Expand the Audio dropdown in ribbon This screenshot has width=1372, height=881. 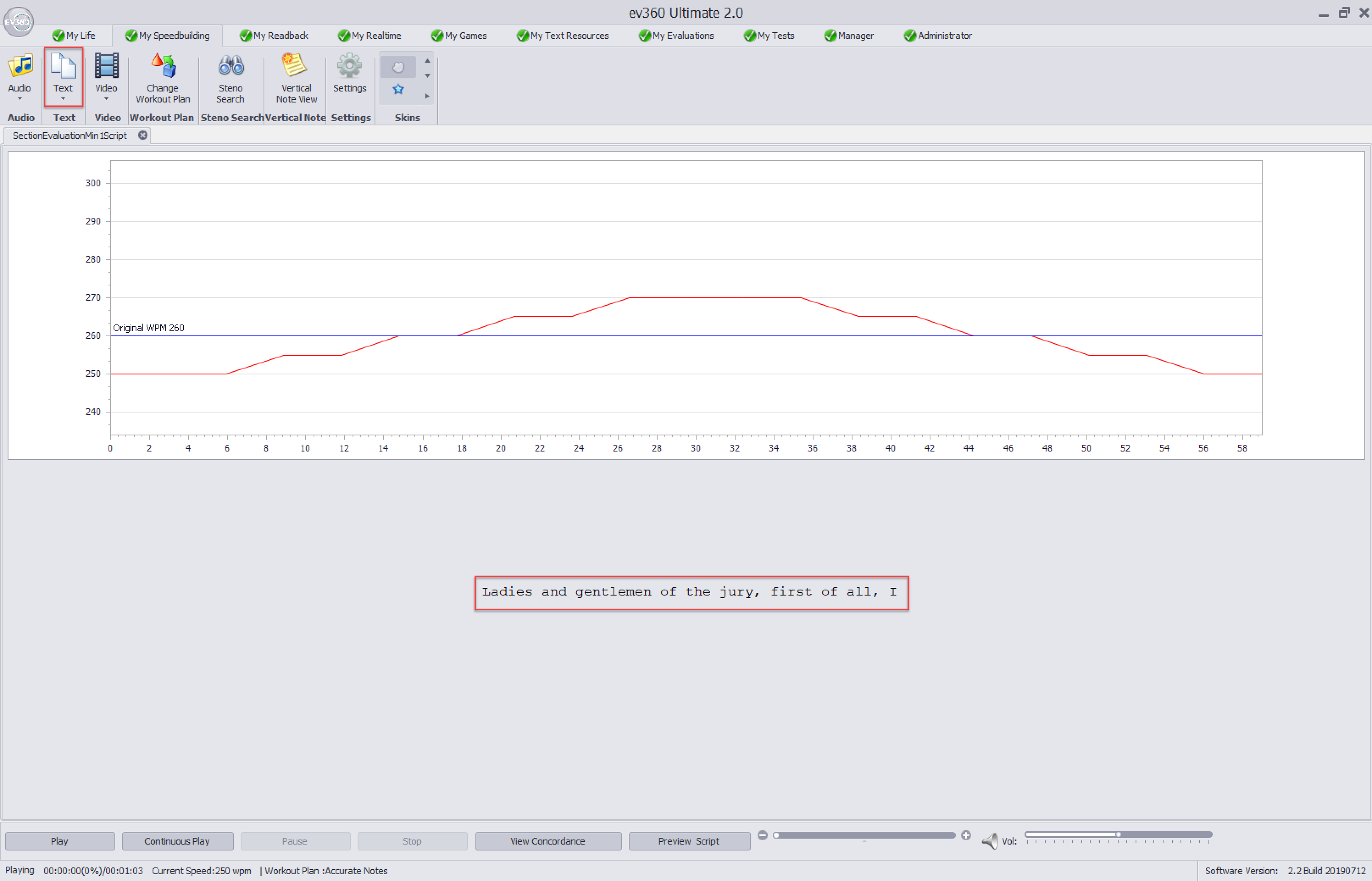click(19, 99)
